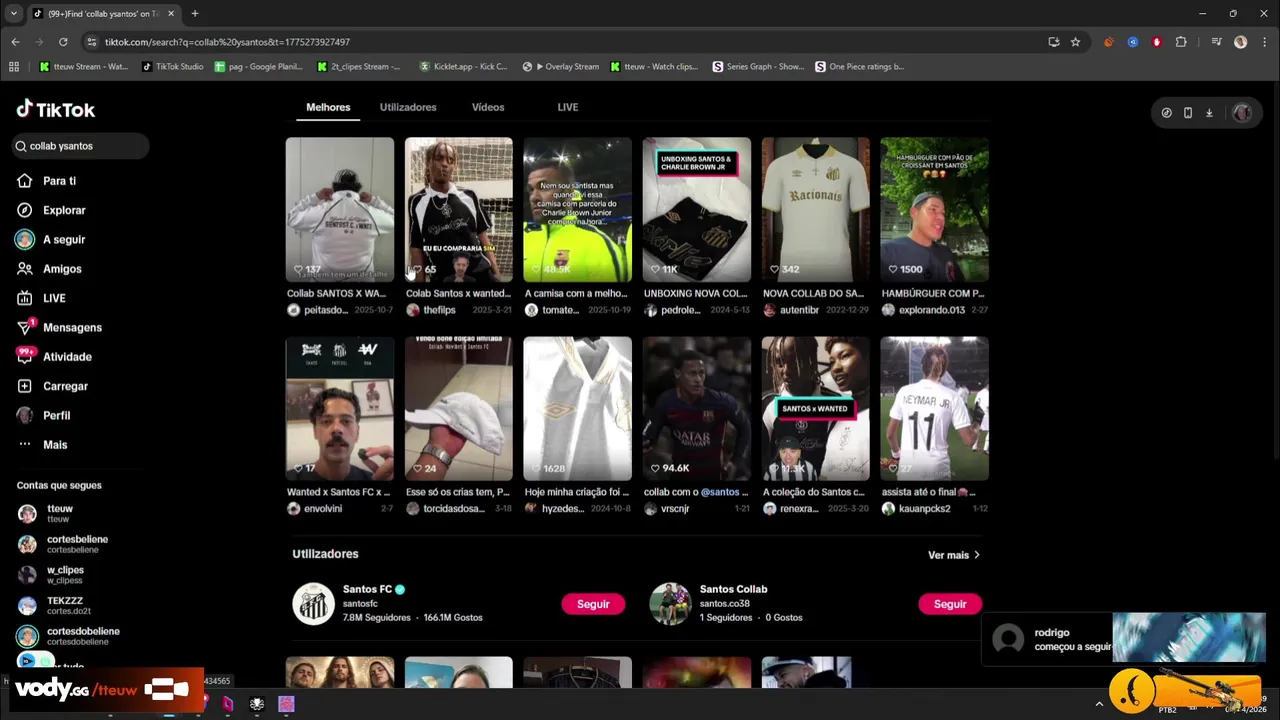1280x720 pixels.
Task: Click 'Esse só os crias tem, P...' title
Action: point(458,492)
